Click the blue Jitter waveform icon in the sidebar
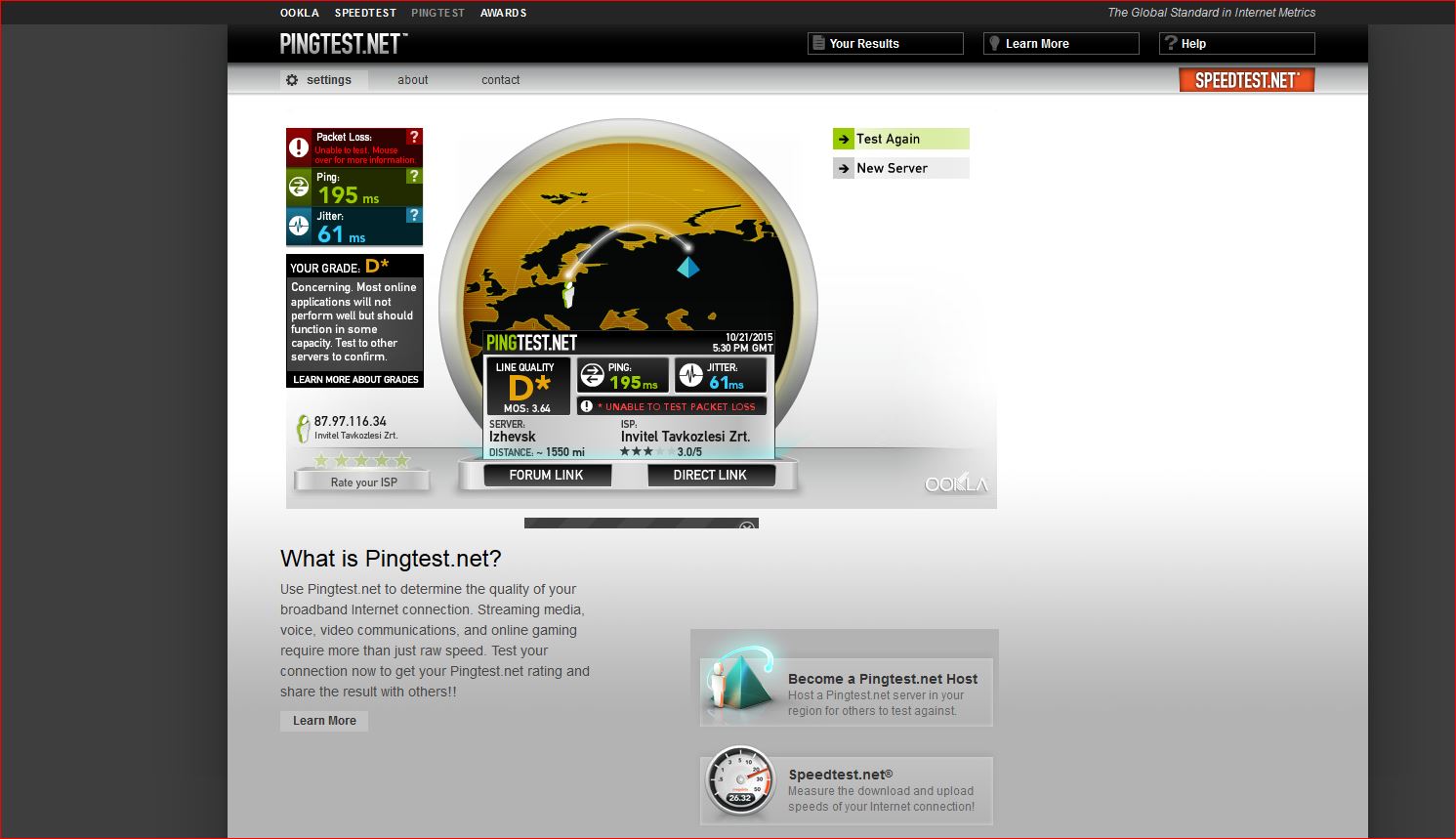The image size is (1456, 839). (299, 227)
